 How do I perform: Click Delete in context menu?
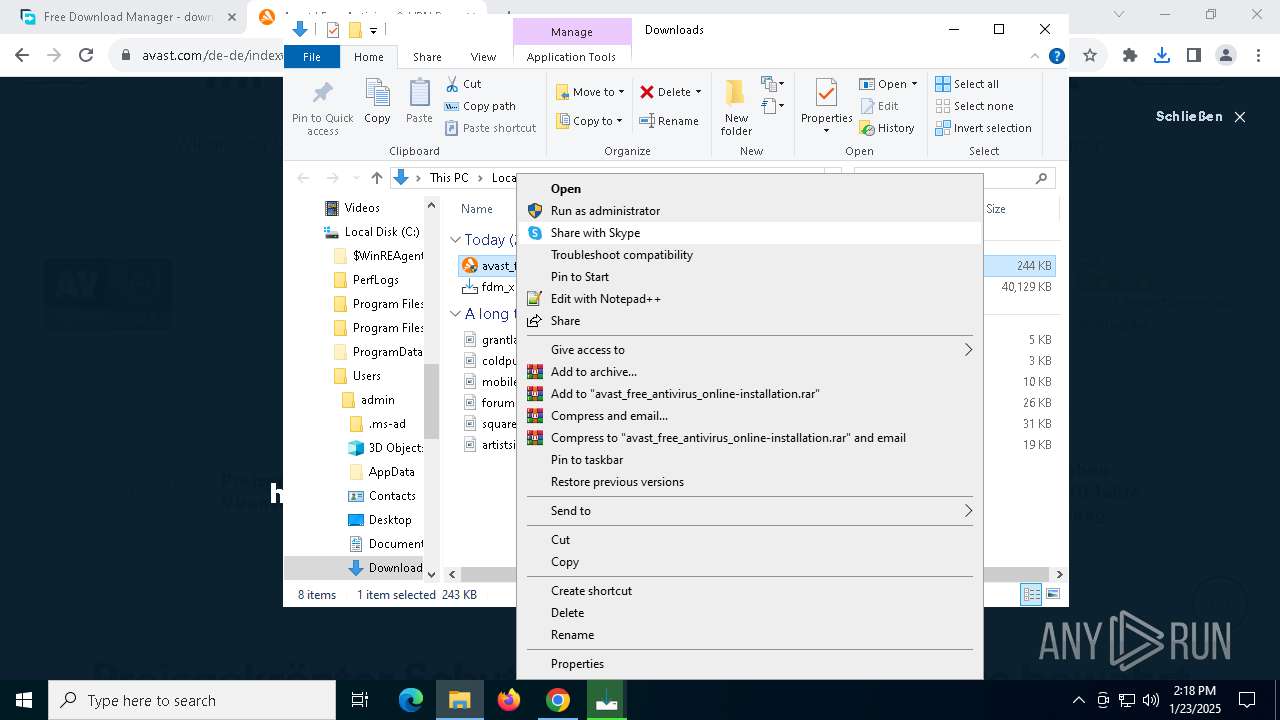[x=750, y=613]
